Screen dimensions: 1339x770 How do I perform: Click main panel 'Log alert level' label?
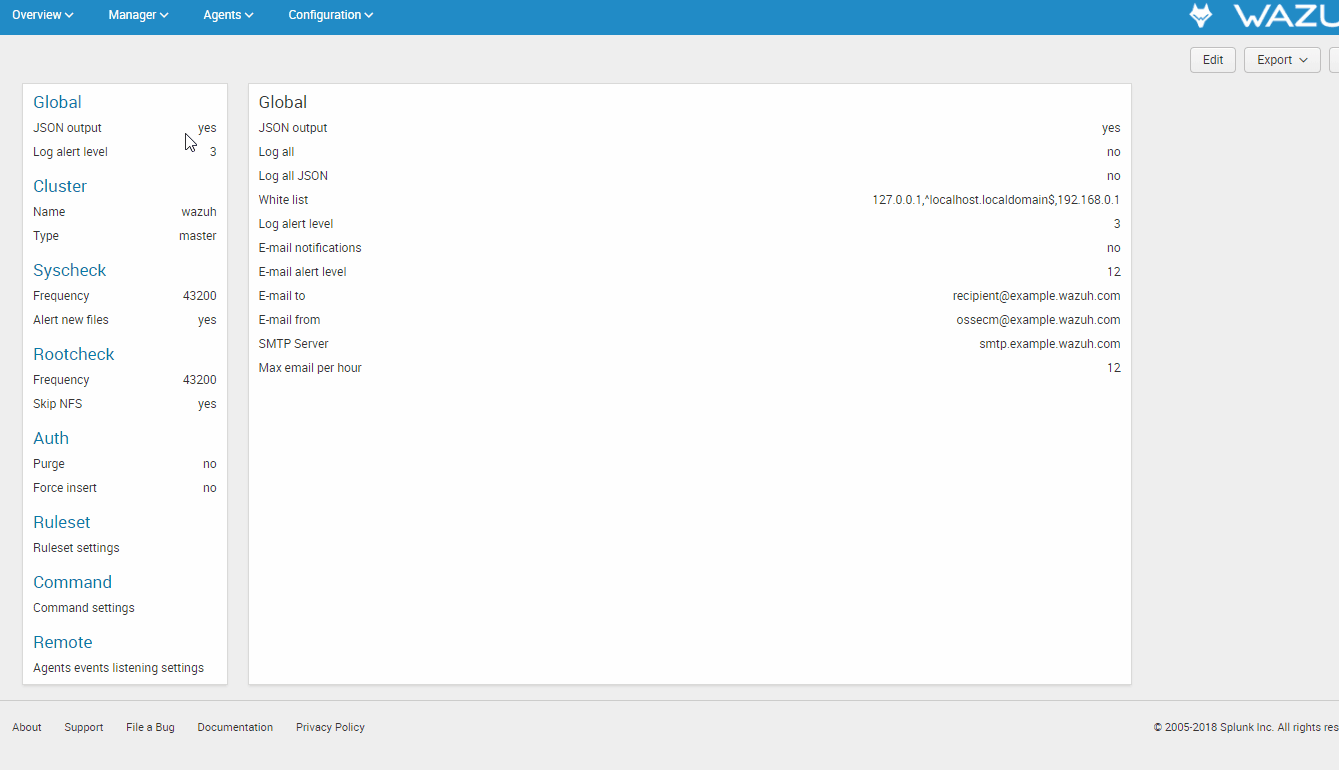[x=296, y=224]
